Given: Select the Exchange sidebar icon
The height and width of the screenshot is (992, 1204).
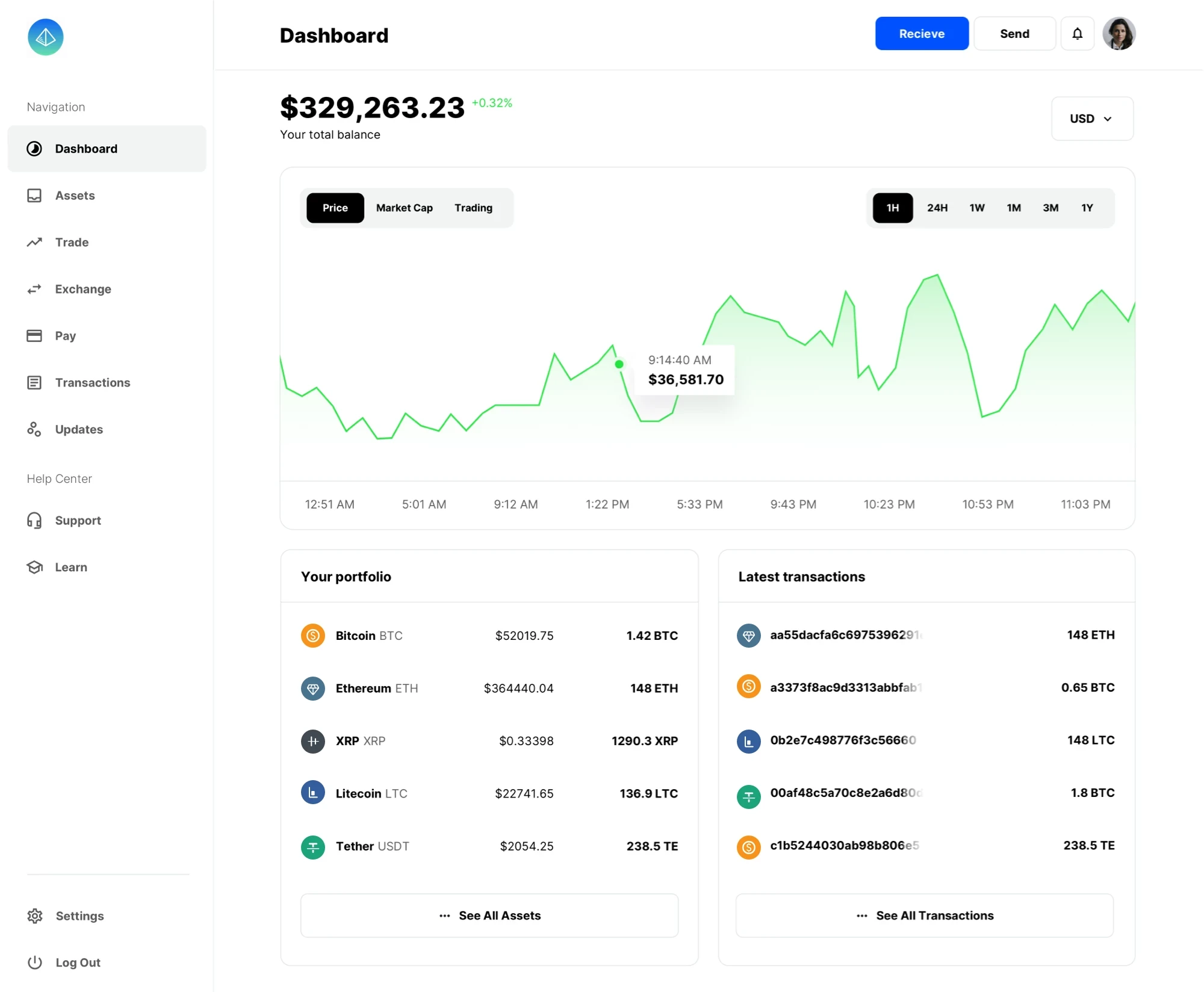Looking at the screenshot, I should 34,289.
